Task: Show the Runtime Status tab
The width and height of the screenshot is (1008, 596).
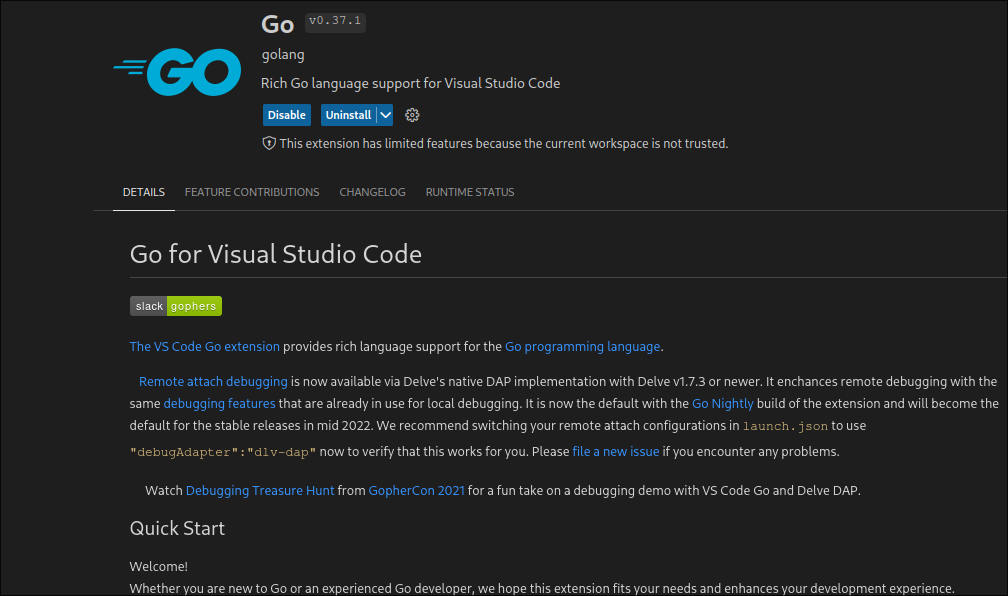Action: click(x=470, y=192)
